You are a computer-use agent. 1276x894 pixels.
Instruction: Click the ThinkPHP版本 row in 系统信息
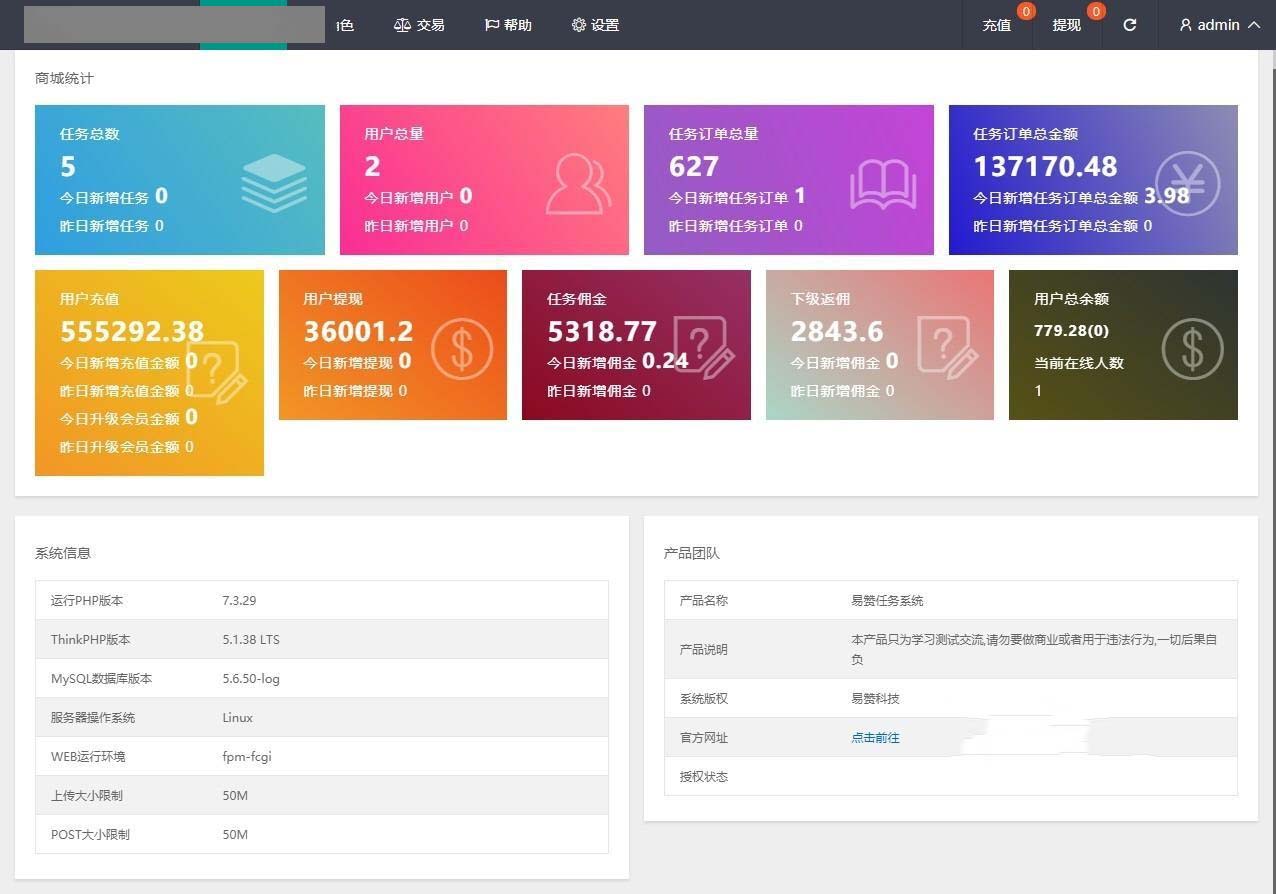pyautogui.click(x=321, y=639)
